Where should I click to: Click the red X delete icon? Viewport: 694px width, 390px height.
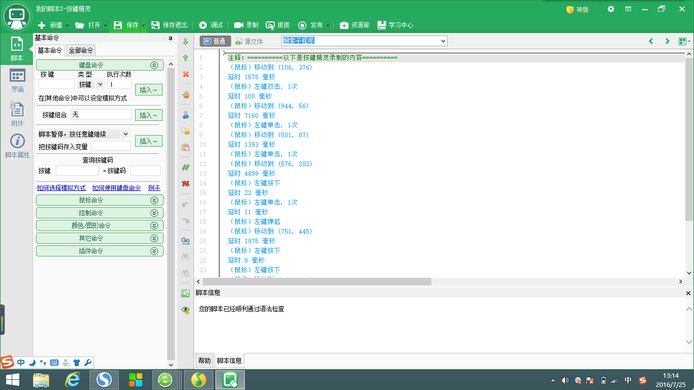pos(185,74)
